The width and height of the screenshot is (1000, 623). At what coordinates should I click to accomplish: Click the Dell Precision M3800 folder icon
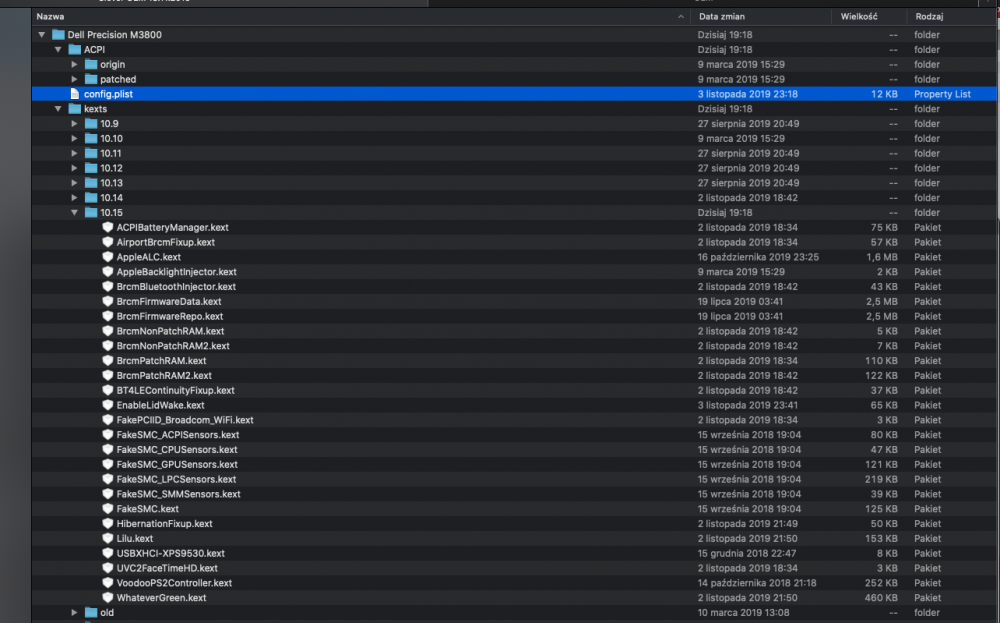tap(59, 34)
